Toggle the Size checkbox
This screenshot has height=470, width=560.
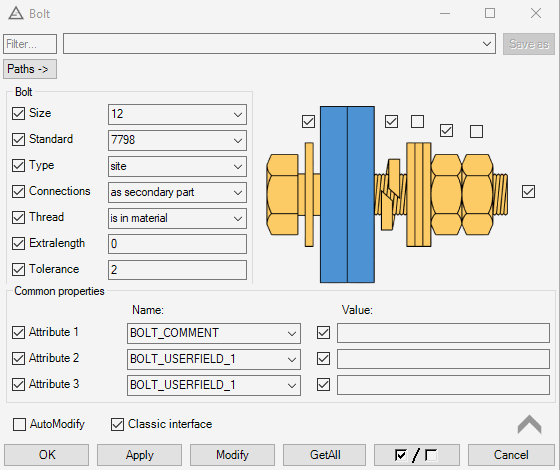[x=18, y=113]
